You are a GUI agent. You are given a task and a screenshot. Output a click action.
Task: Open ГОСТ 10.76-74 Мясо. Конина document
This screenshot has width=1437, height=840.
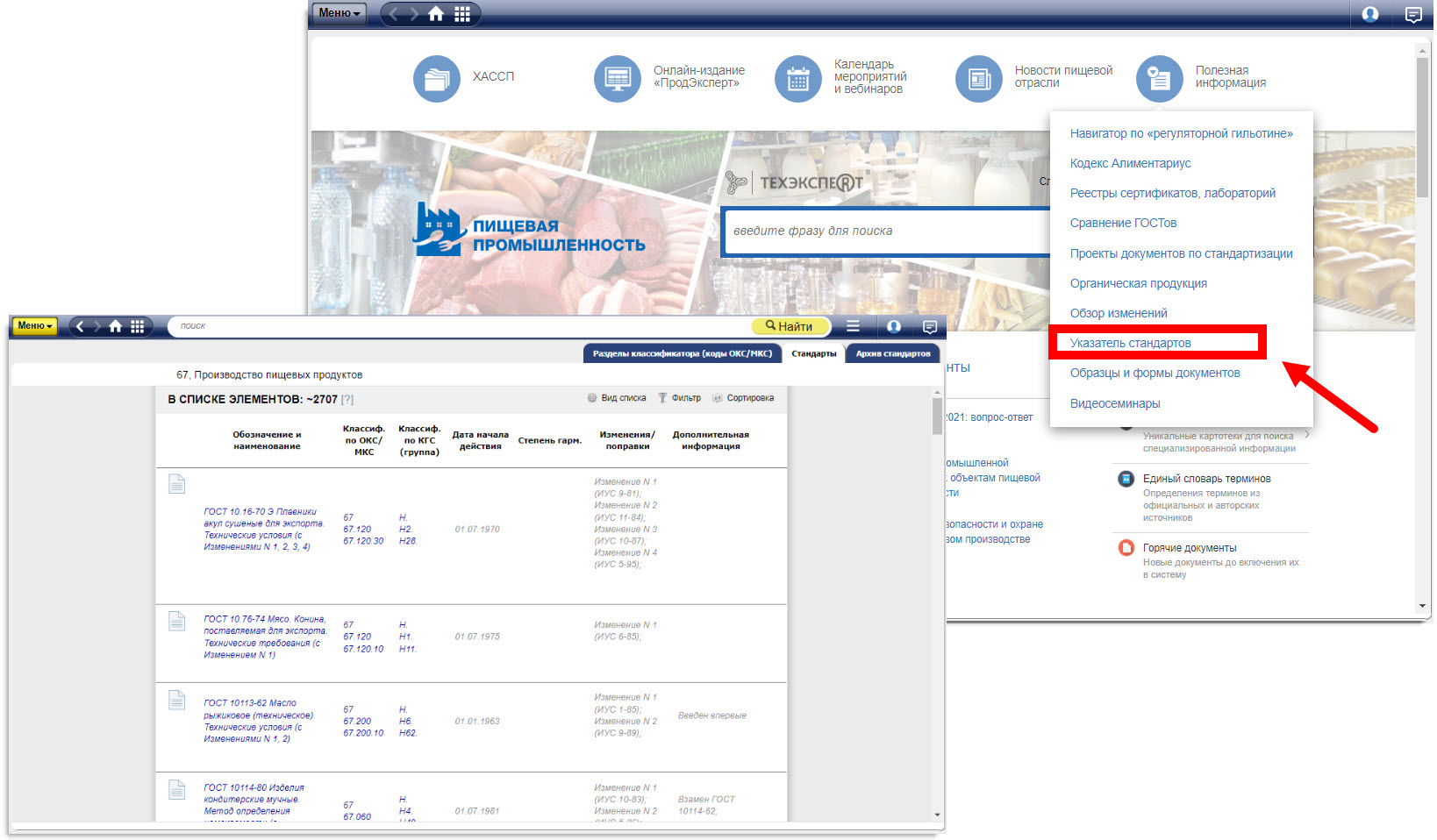pyautogui.click(x=265, y=637)
